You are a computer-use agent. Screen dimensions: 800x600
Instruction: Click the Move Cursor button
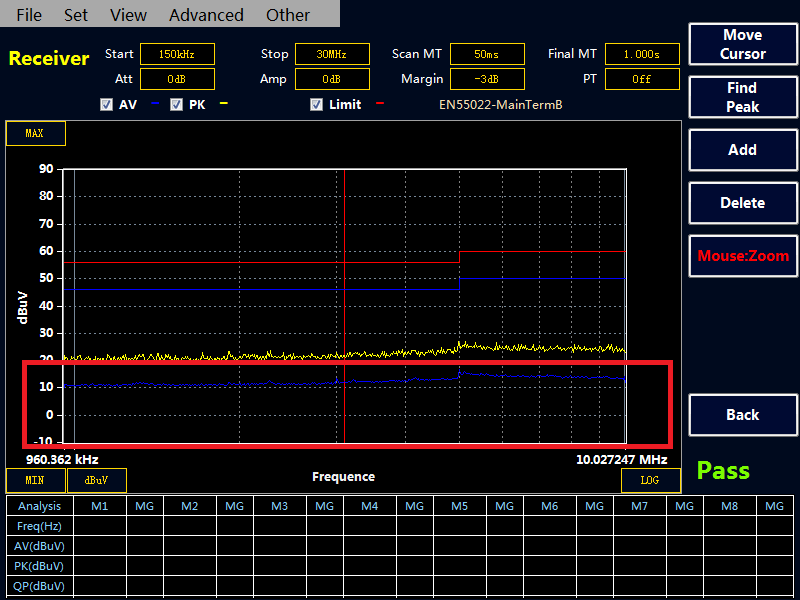742,45
